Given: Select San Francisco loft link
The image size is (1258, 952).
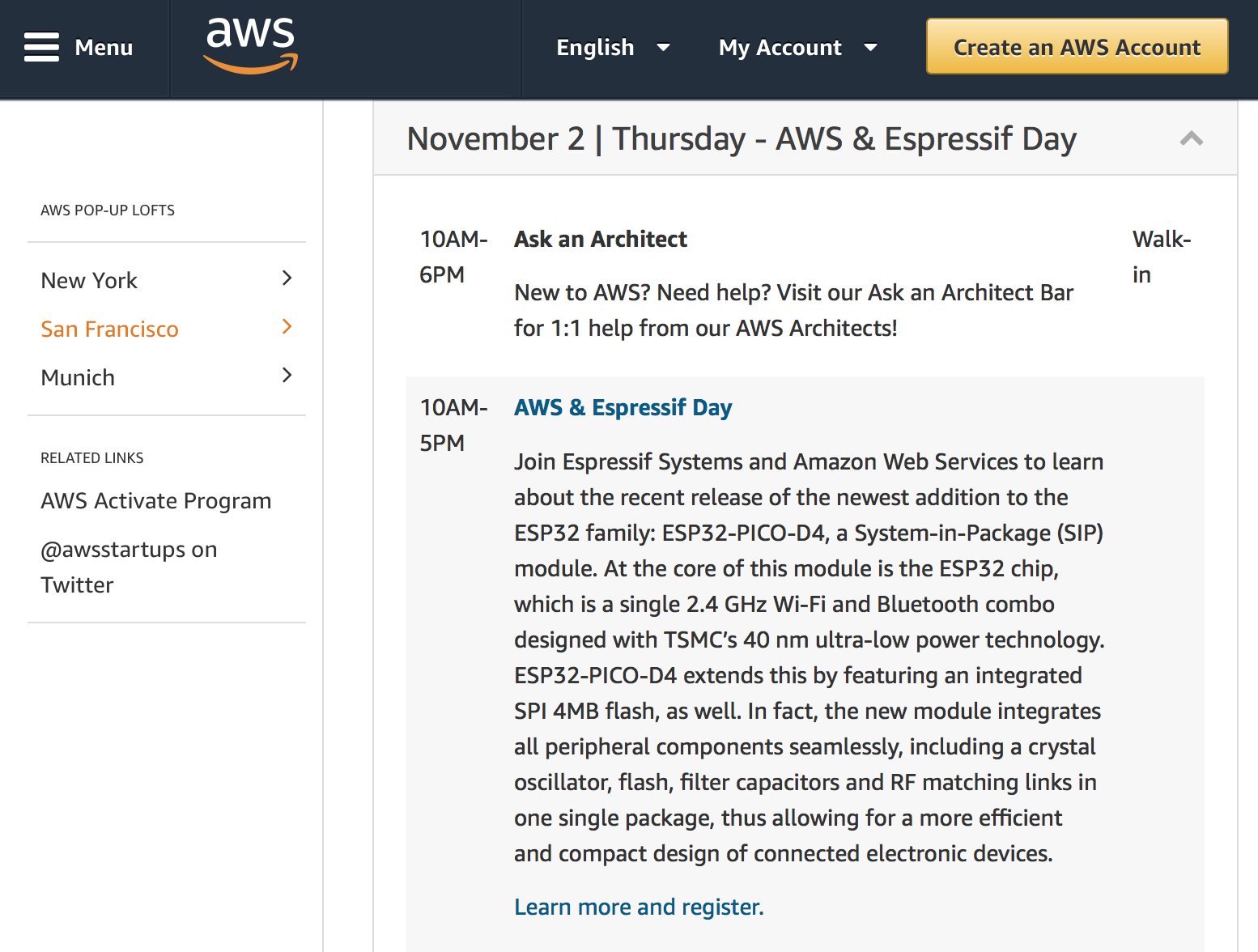Looking at the screenshot, I should [x=109, y=329].
